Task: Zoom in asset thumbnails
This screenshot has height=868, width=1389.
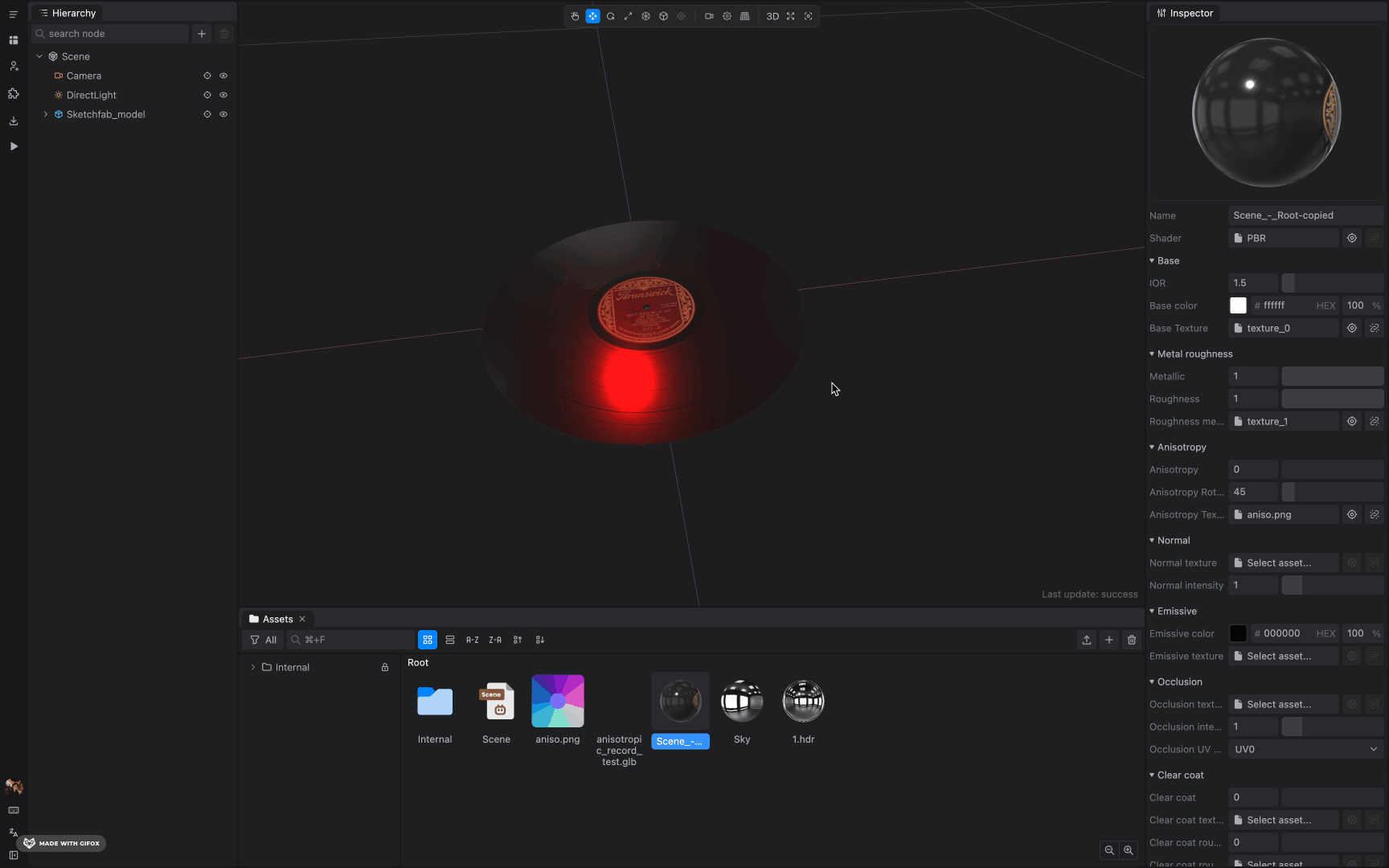Action: click(1129, 850)
